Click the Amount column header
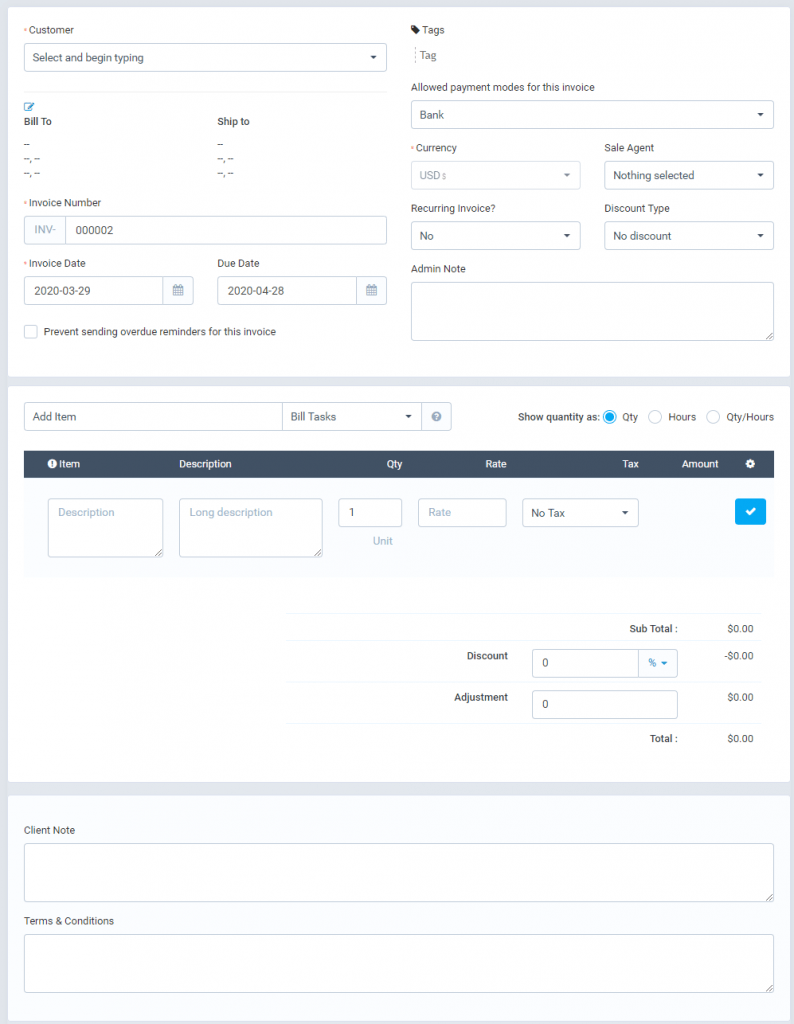Viewport: 794px width, 1024px height. tap(700, 464)
